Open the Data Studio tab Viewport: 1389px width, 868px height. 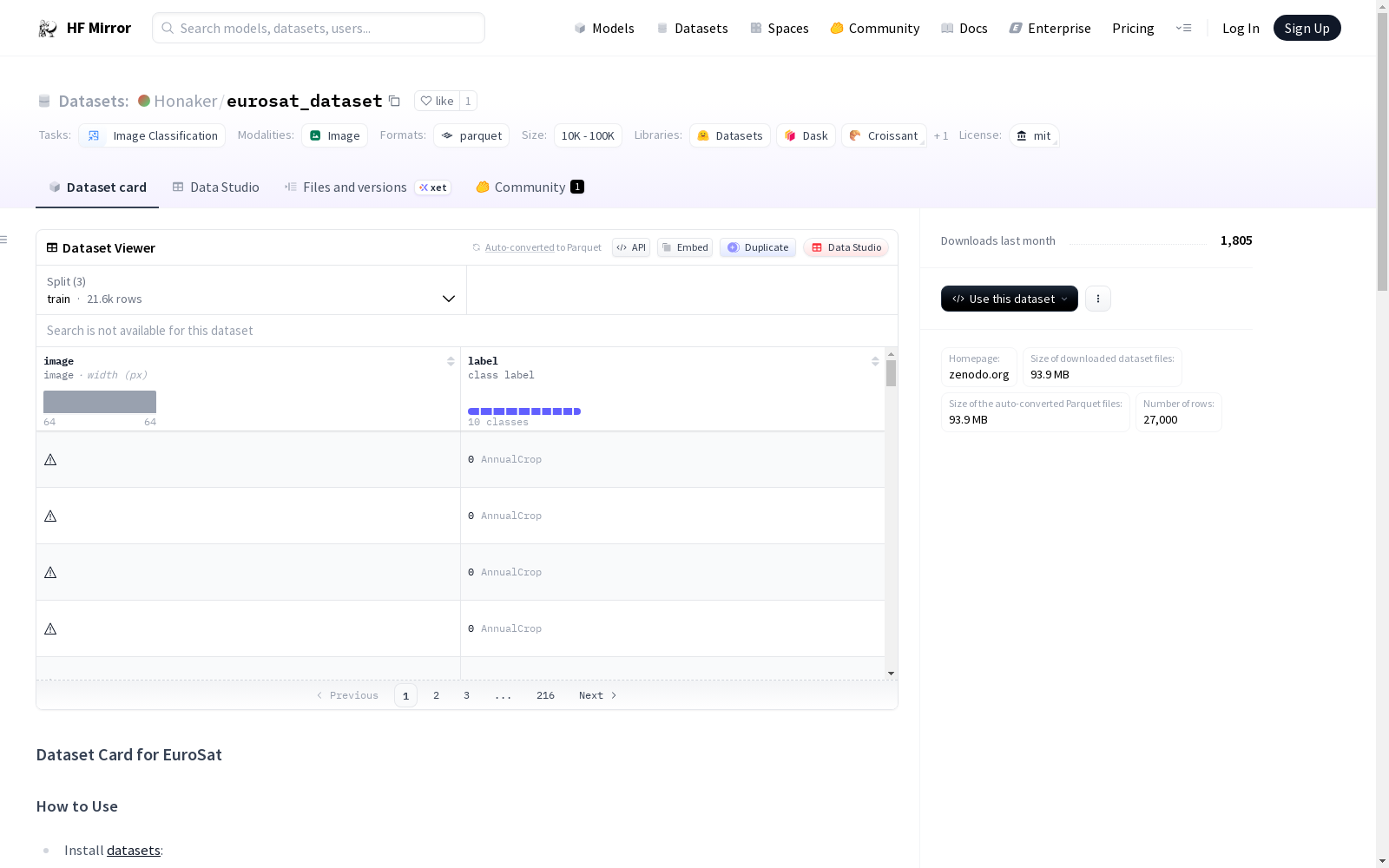coord(215,187)
